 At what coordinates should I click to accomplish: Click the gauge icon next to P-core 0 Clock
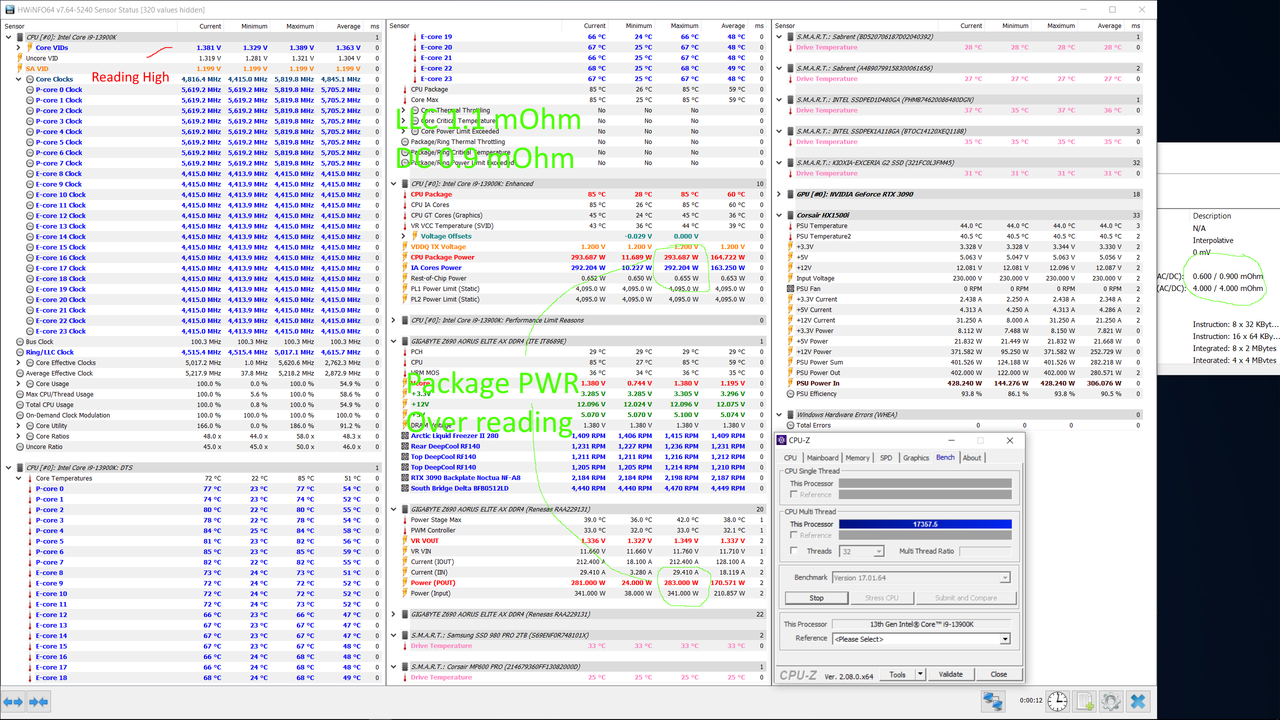(30, 89)
